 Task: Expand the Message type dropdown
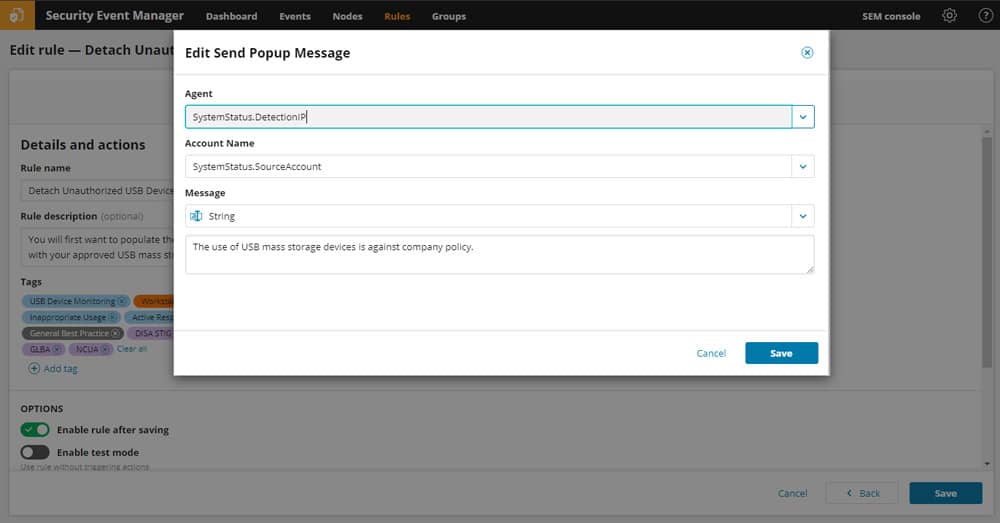(x=803, y=216)
